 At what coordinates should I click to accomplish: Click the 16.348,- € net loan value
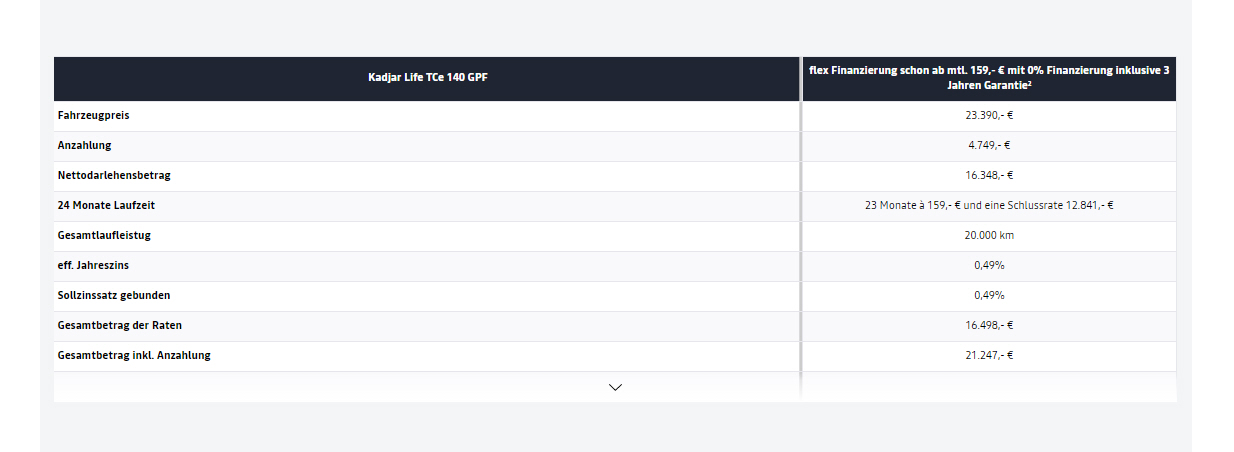click(x=989, y=176)
